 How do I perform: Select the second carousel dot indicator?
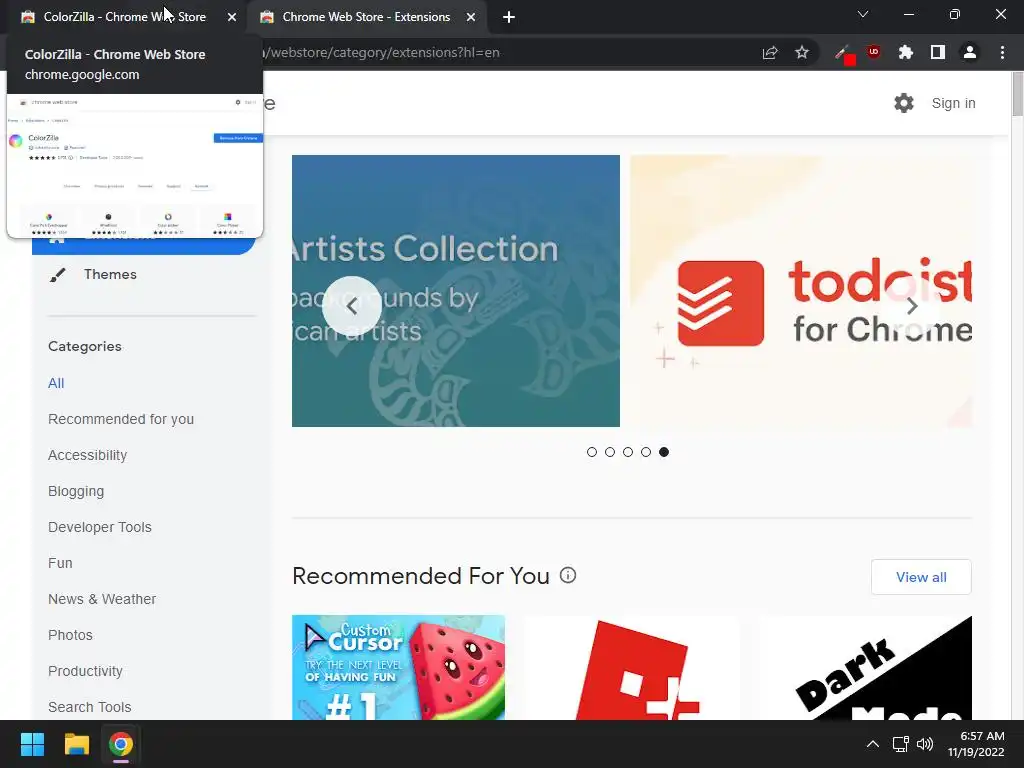tap(610, 452)
